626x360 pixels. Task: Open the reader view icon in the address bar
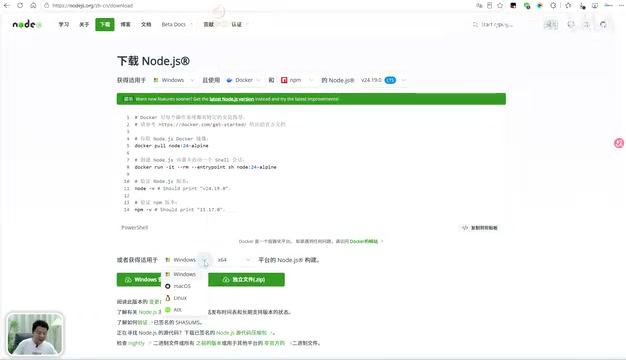point(489,6)
